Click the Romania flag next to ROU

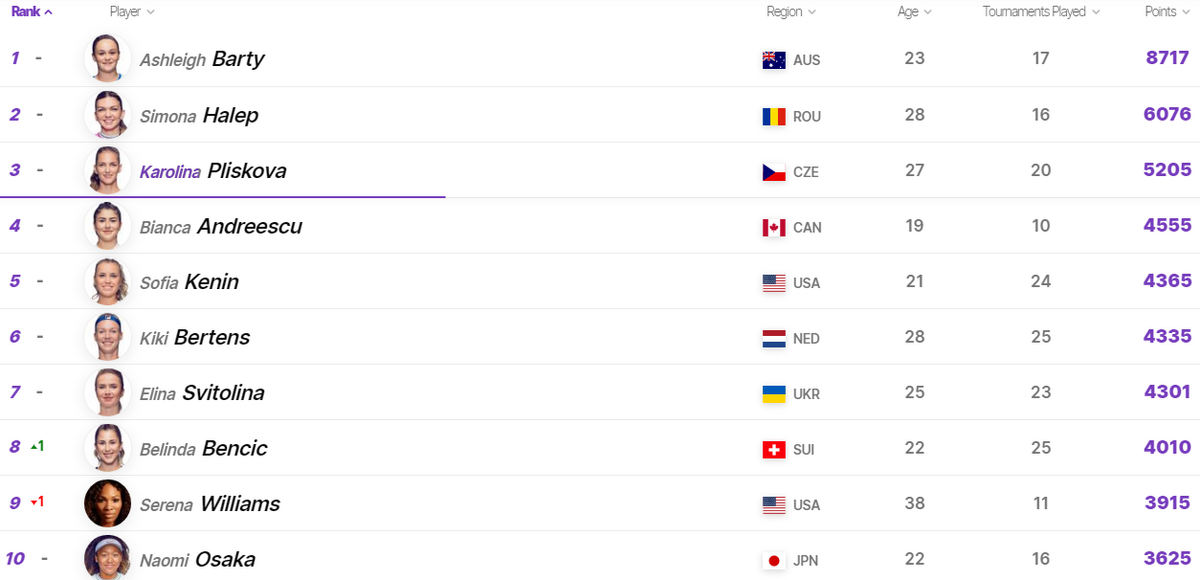pos(774,116)
